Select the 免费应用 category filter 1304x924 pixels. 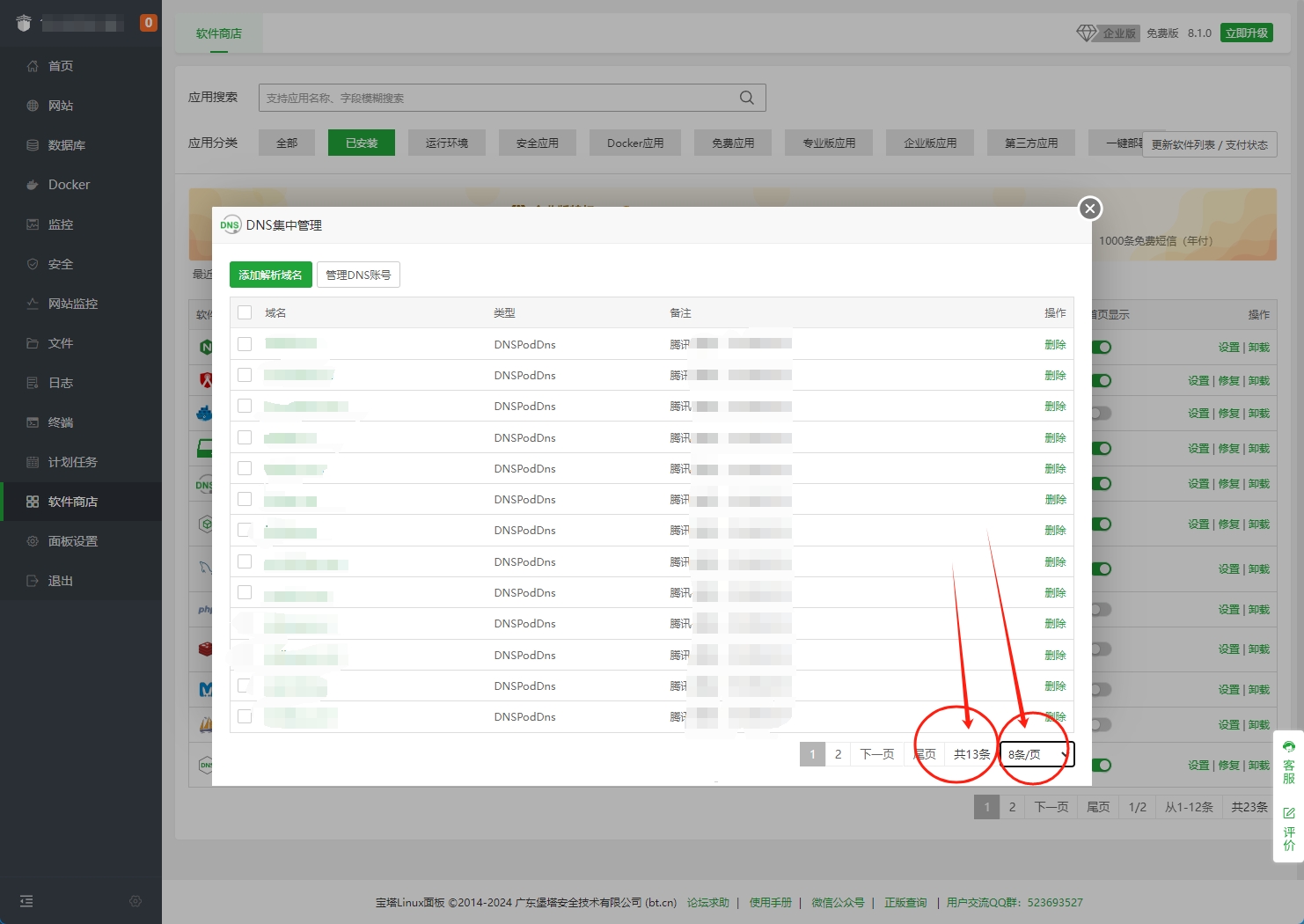733,143
